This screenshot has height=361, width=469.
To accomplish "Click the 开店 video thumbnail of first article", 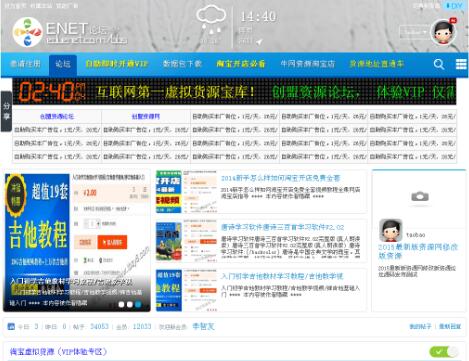I will click(x=186, y=192).
